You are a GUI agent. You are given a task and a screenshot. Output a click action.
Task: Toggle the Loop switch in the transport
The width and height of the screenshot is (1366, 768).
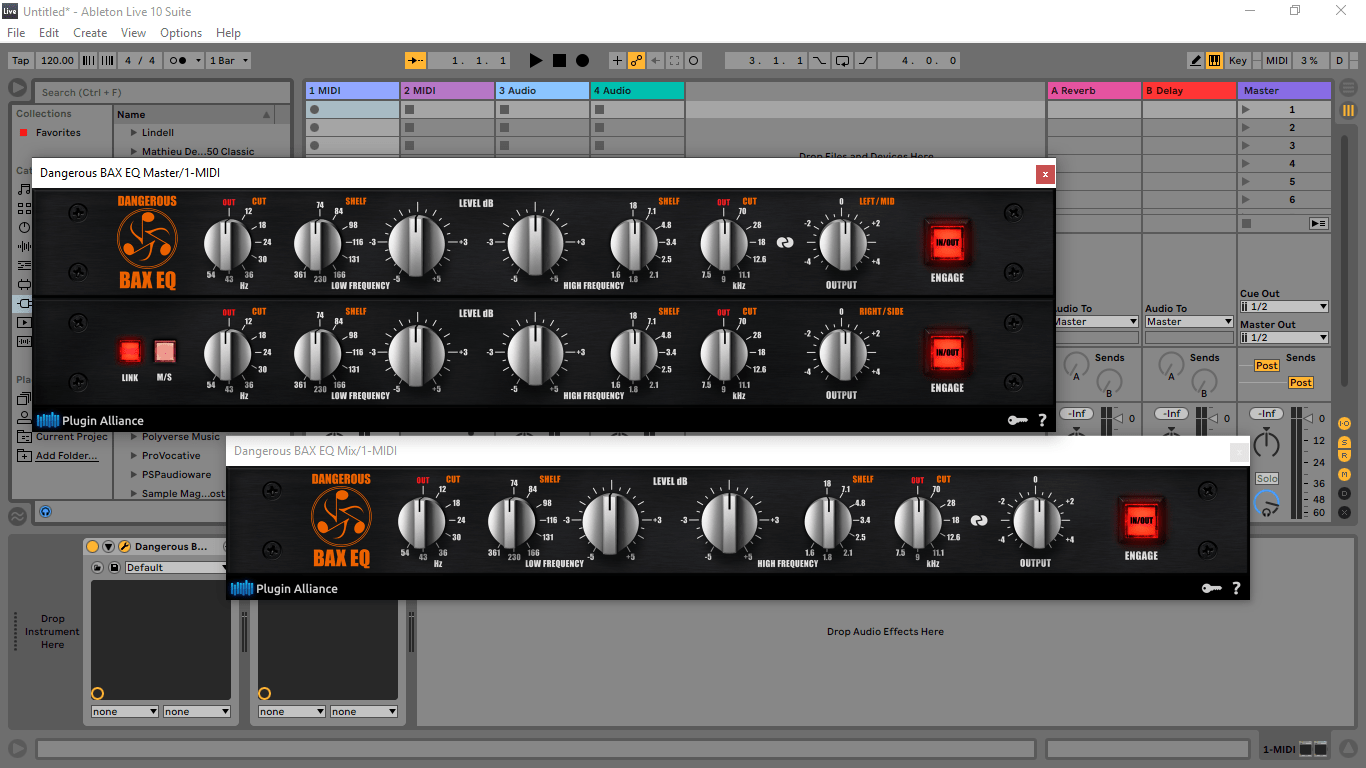click(843, 61)
